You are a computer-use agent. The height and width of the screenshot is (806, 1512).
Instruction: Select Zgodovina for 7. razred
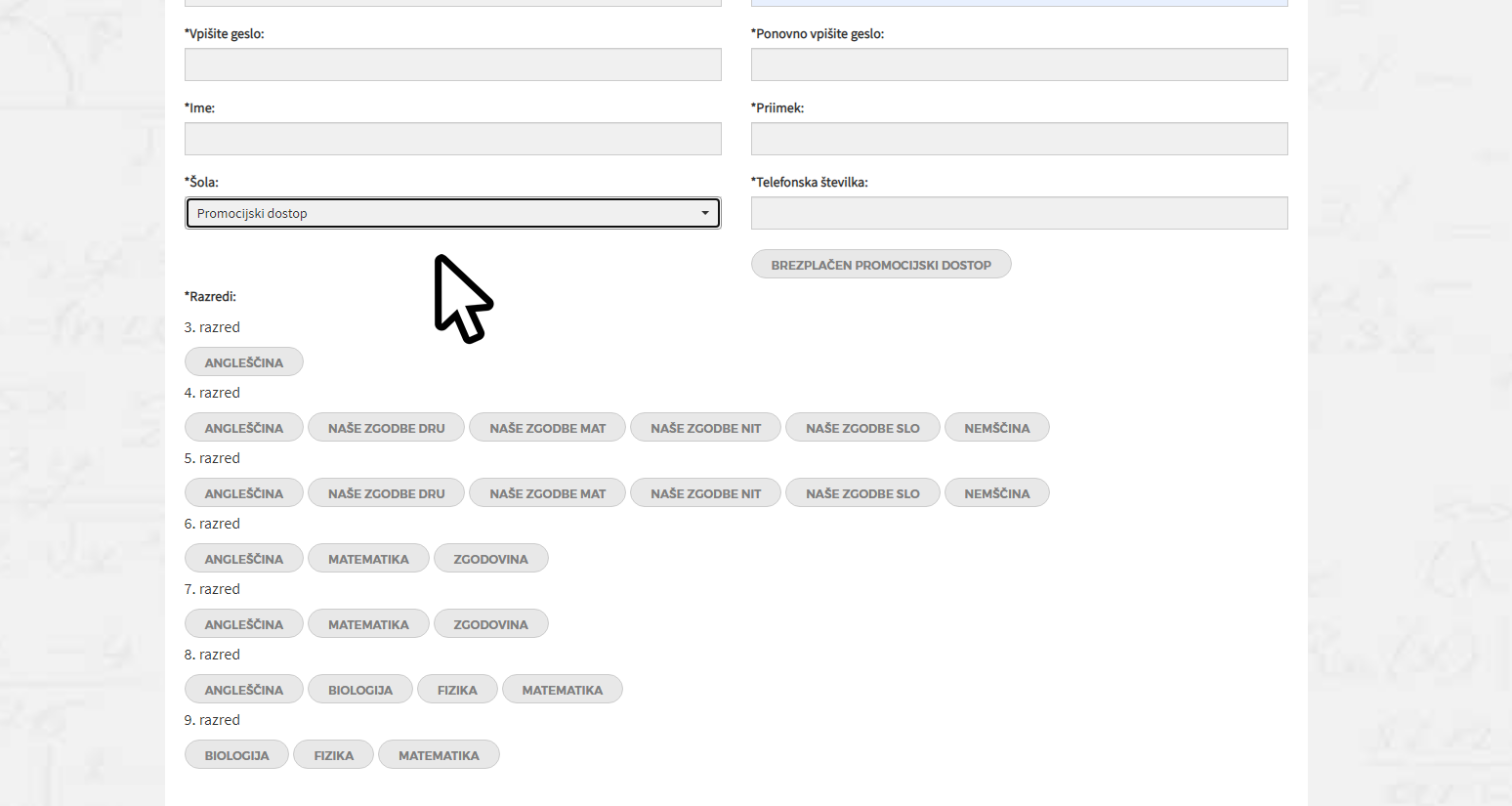pyautogui.click(x=490, y=624)
